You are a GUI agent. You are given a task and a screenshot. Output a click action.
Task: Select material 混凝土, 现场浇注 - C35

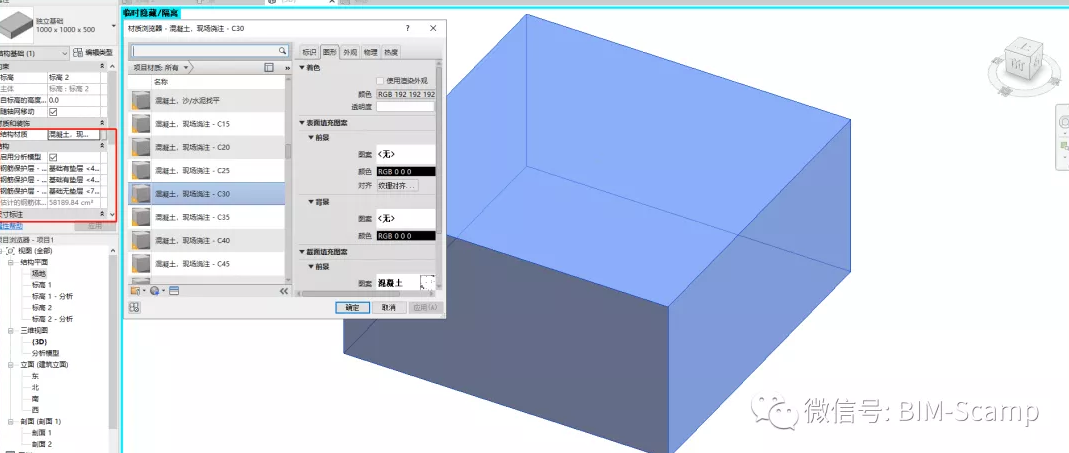click(207, 217)
